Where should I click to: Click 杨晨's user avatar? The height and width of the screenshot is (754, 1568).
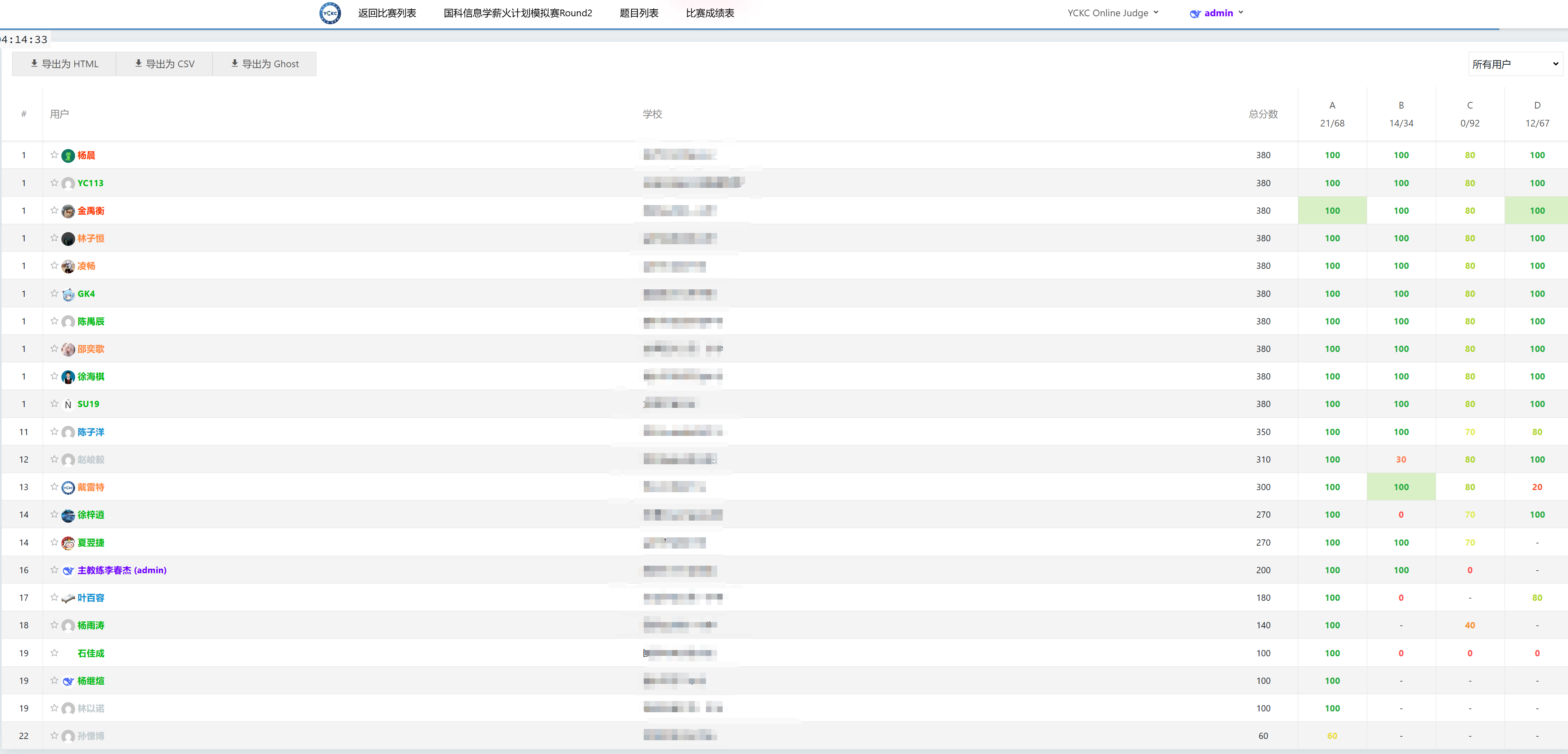coord(68,156)
